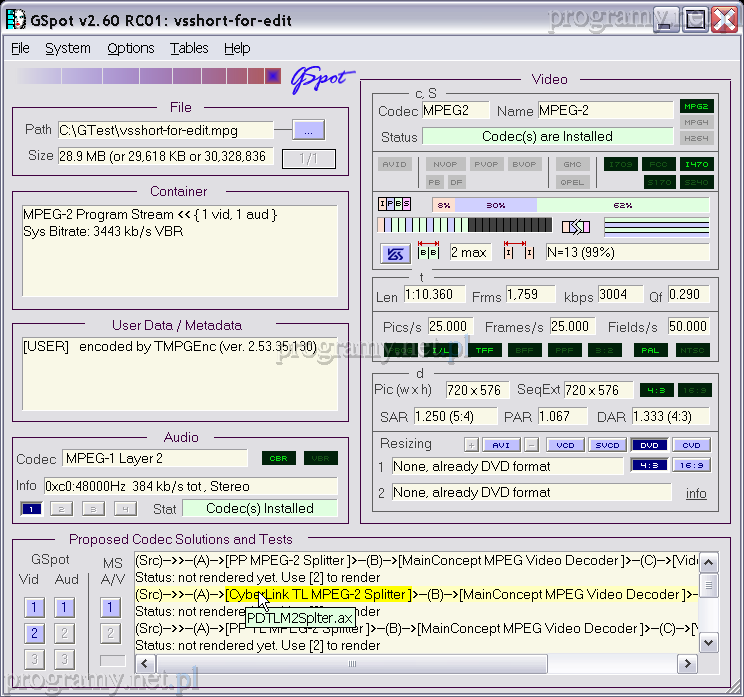The height and width of the screenshot is (697, 744).
Task: Click the IPBS frame type icon
Action: 394,204
